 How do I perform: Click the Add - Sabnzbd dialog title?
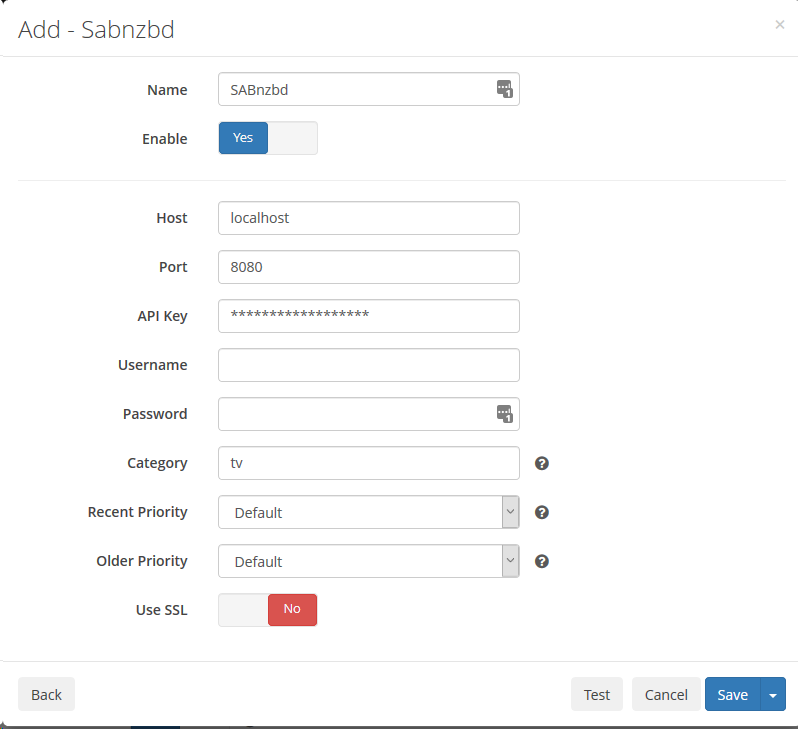(96, 30)
